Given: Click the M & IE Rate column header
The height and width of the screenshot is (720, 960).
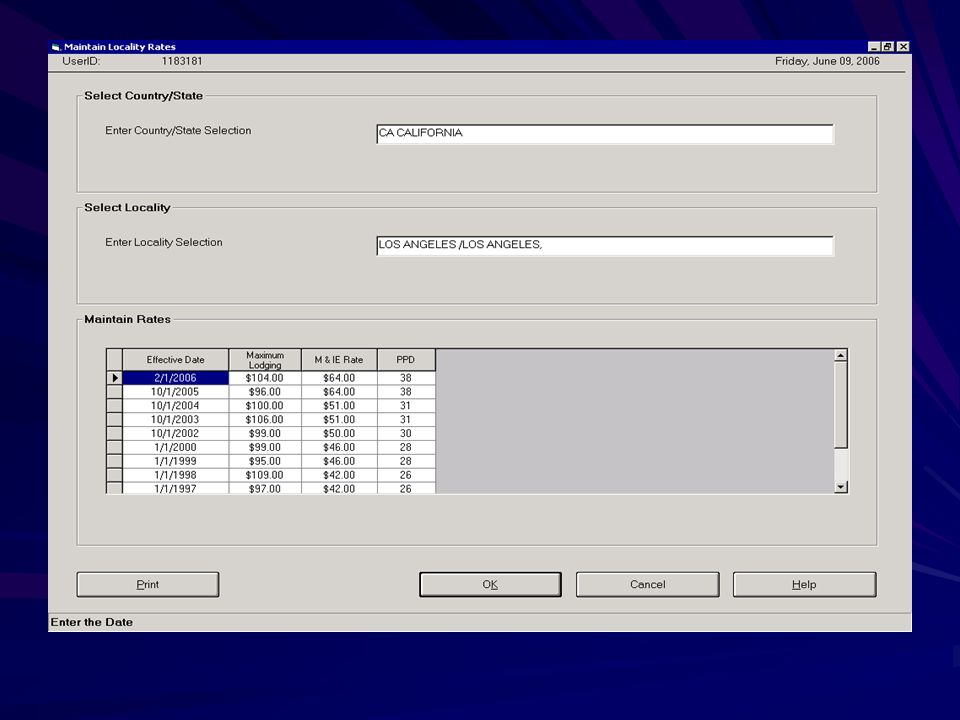Looking at the screenshot, I should (339, 360).
